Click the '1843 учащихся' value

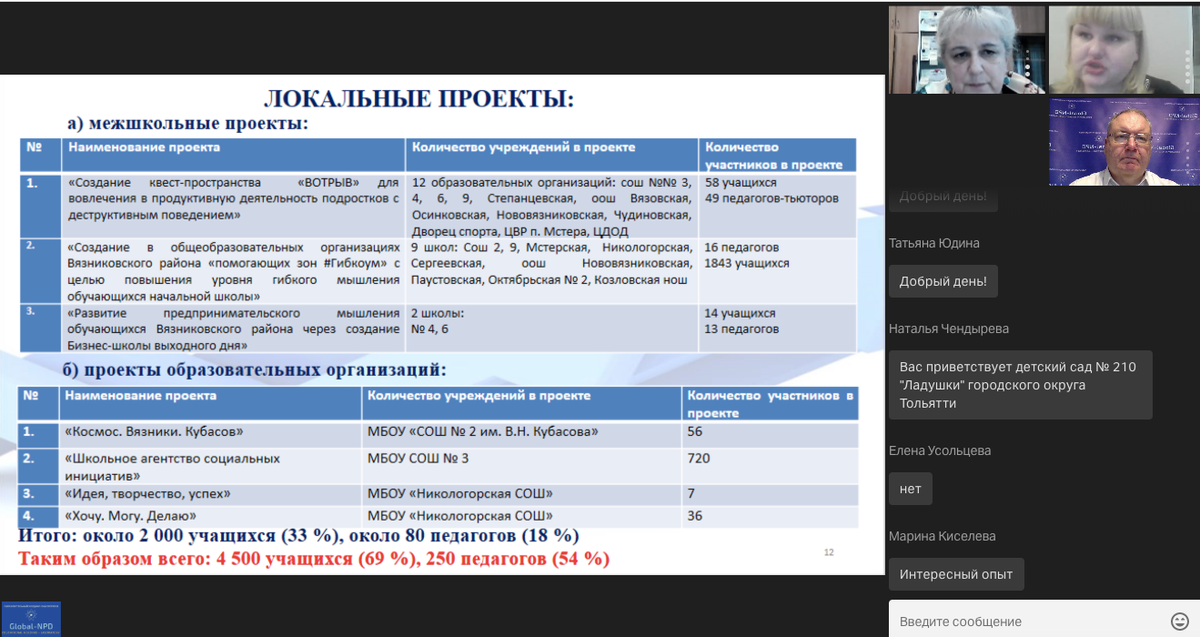(x=746, y=263)
